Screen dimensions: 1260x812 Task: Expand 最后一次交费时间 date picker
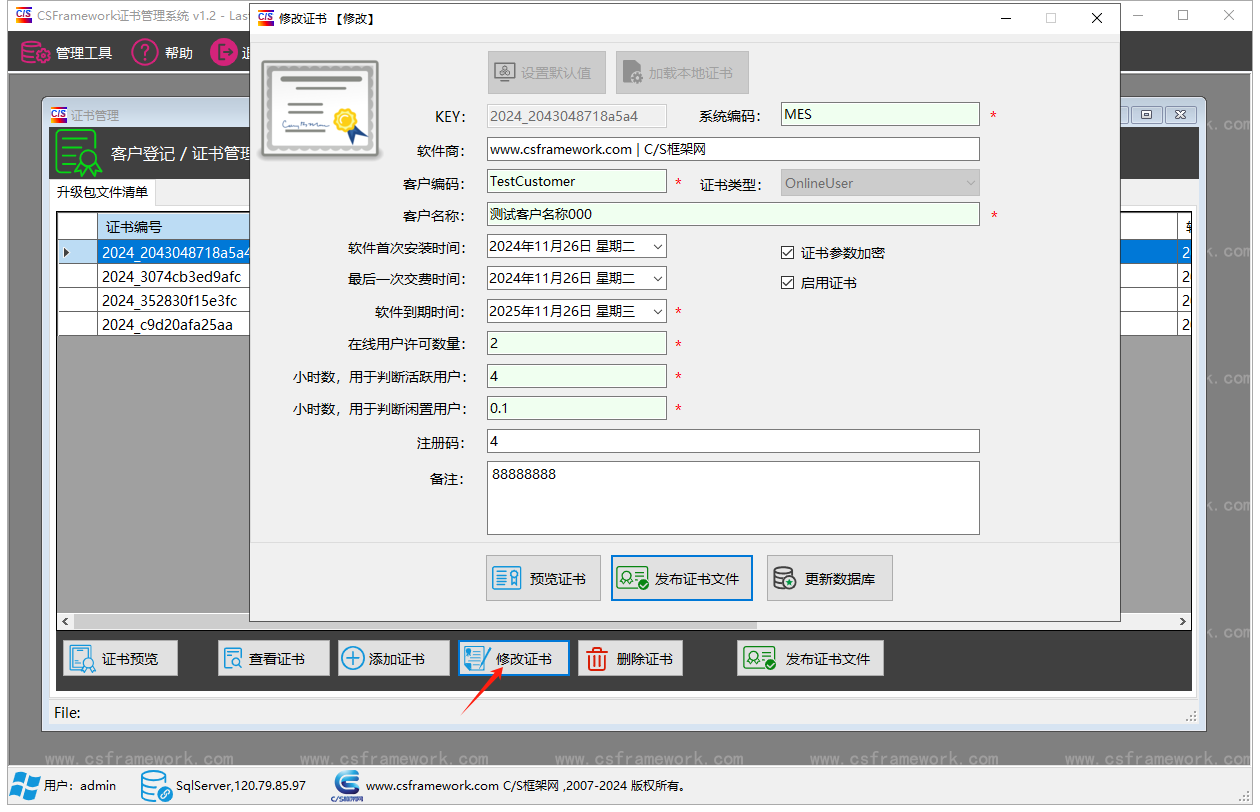[x=657, y=278]
